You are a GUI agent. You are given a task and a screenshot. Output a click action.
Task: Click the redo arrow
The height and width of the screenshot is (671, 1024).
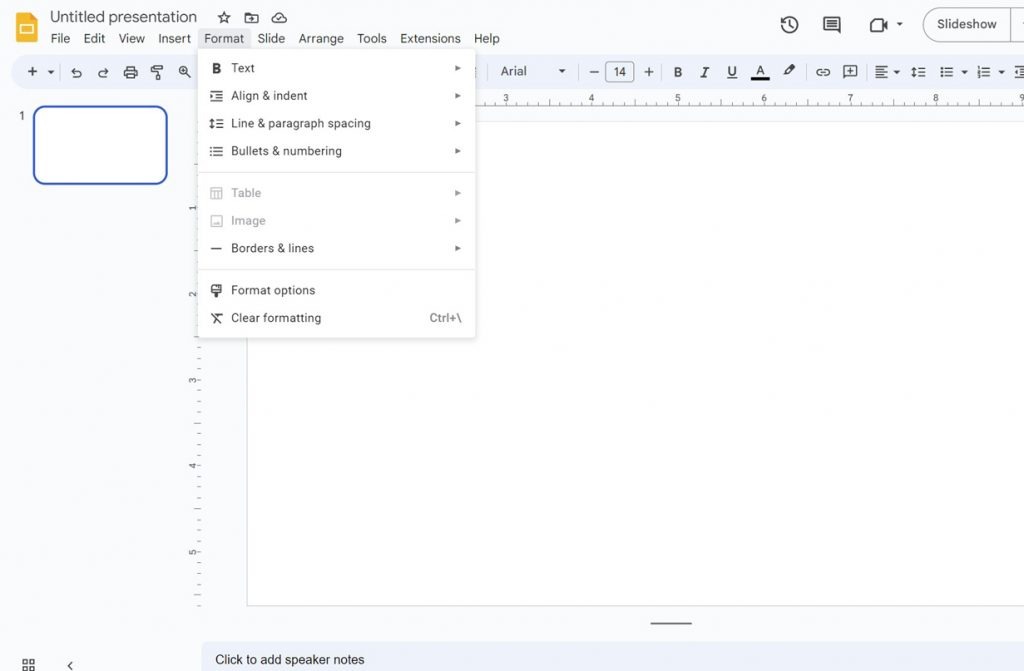tap(103, 72)
